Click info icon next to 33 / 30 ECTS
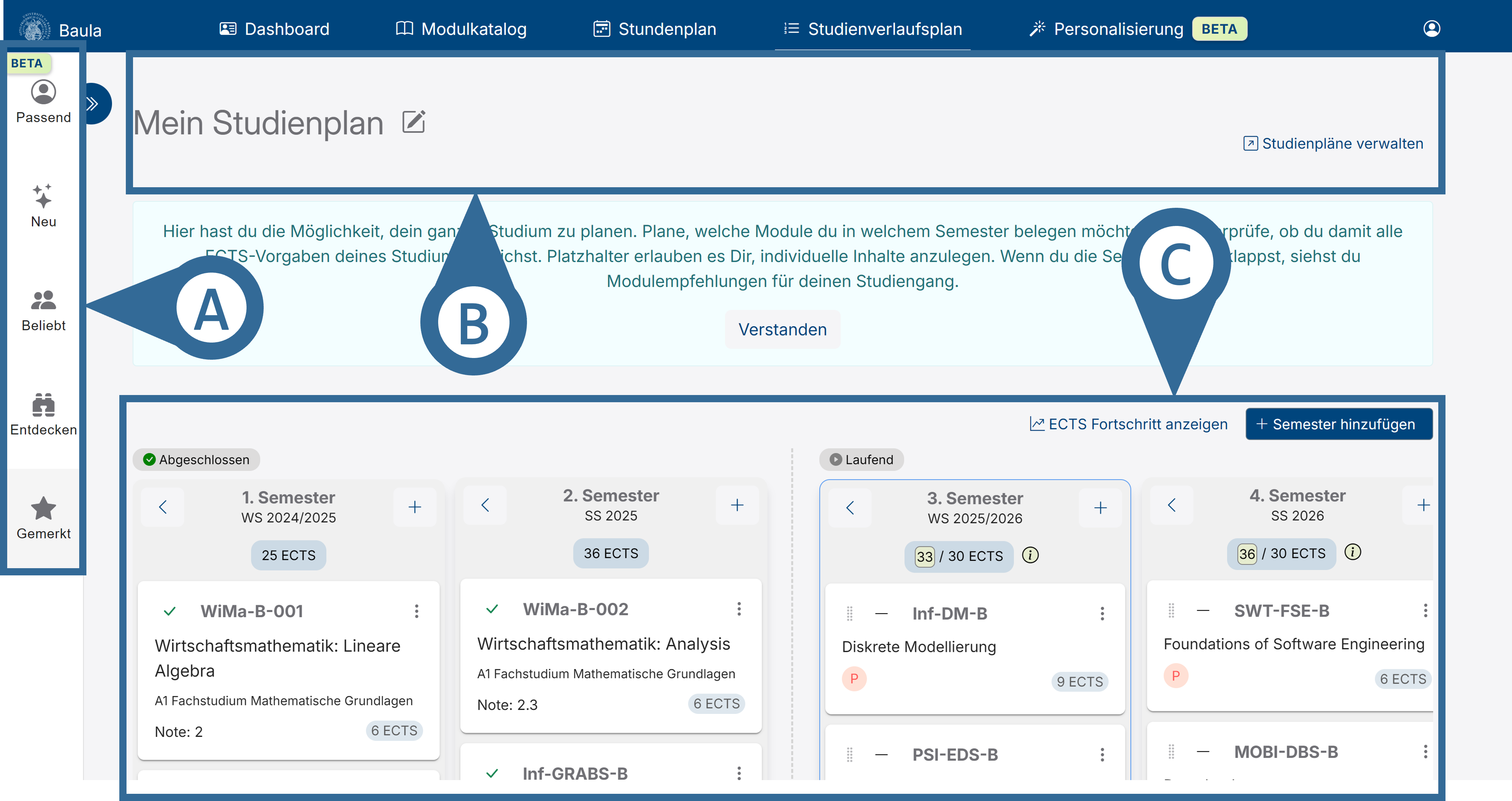The image size is (1512, 801). (x=1030, y=554)
